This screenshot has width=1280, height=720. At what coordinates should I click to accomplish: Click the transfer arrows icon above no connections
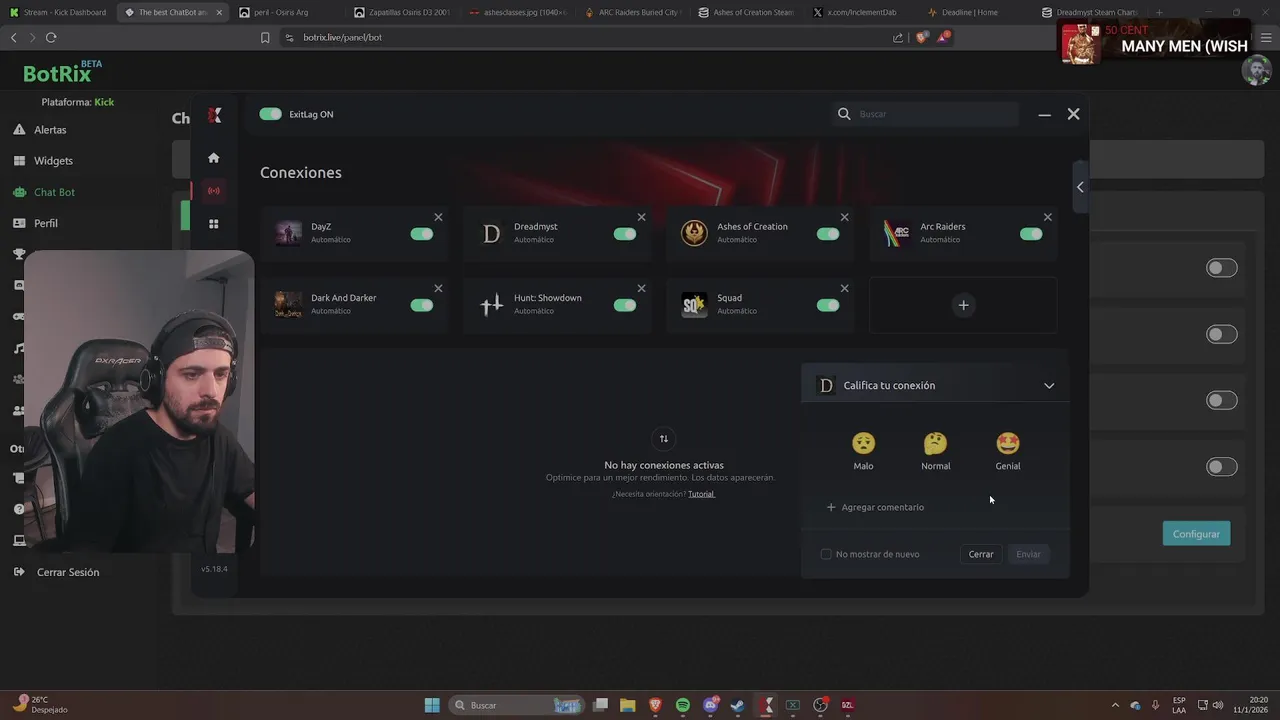663,438
